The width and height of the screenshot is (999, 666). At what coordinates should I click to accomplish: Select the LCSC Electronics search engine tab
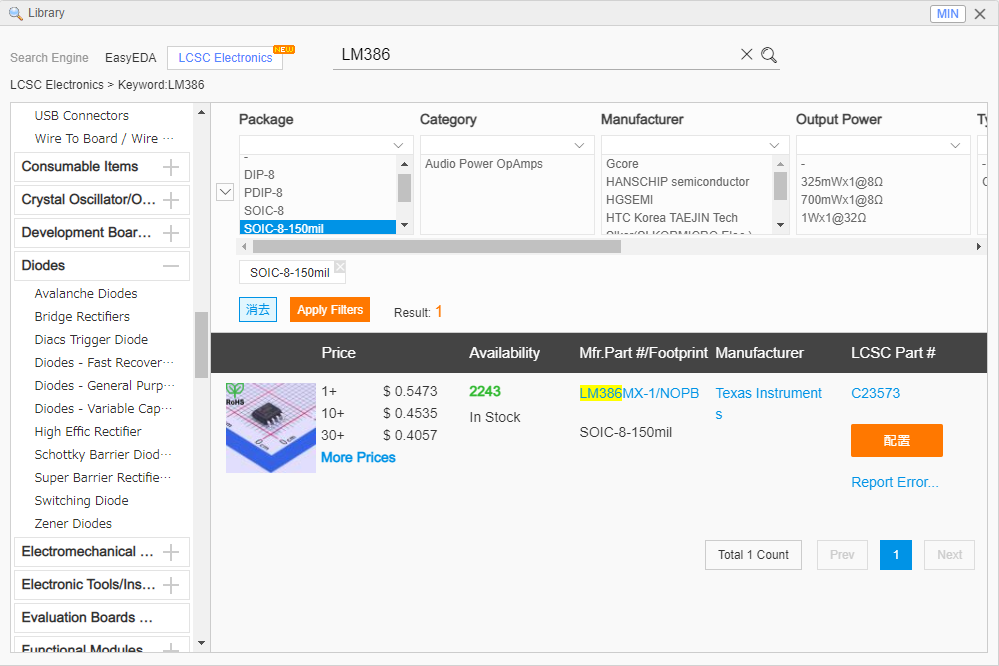[225, 58]
